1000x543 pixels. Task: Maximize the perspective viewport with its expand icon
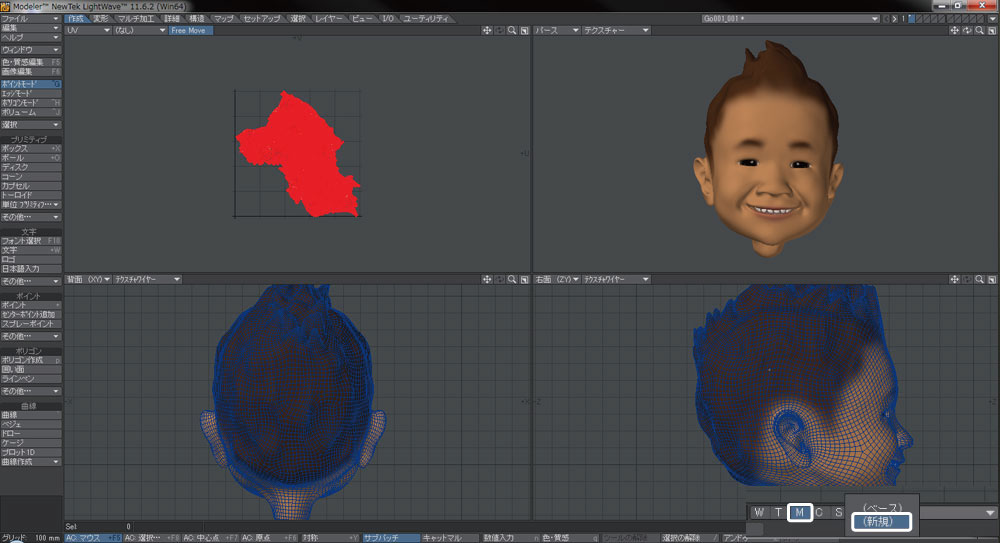click(992, 31)
